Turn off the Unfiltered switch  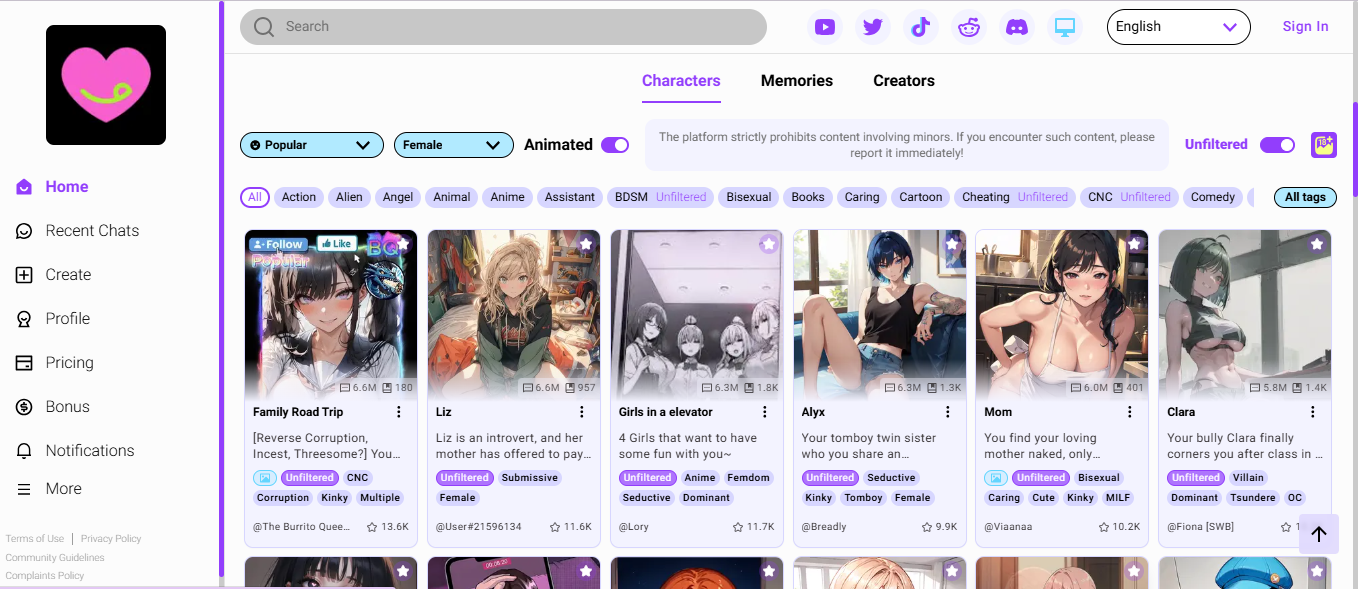point(1277,145)
